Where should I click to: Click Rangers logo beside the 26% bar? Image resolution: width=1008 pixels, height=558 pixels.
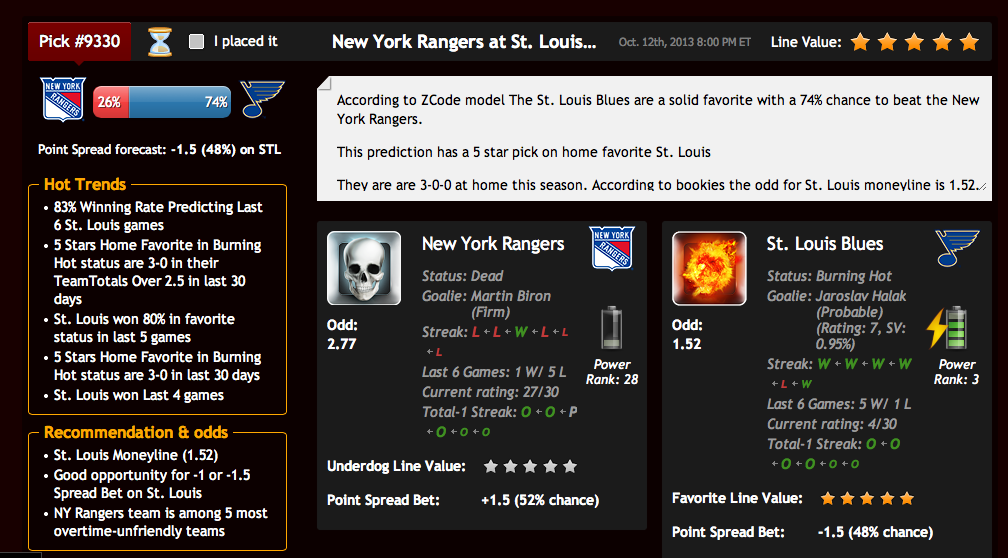(62, 100)
